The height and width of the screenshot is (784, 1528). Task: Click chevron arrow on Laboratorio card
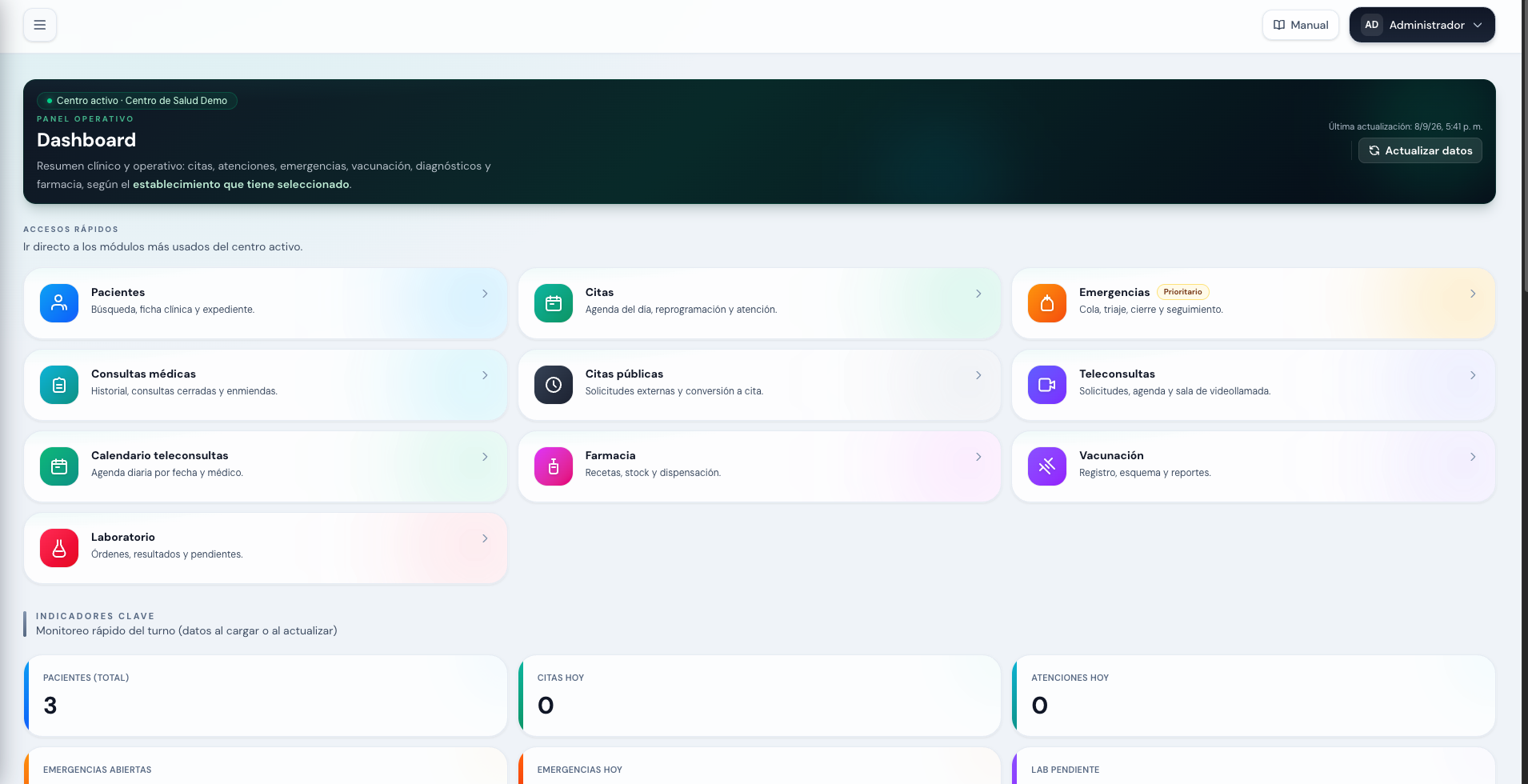click(x=485, y=538)
